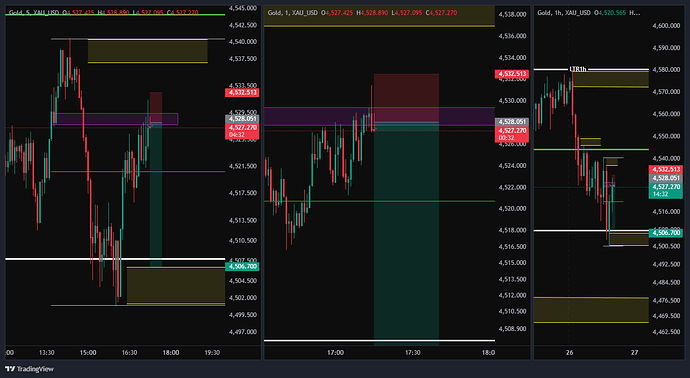The image size is (690, 378).
Task: Click the 13:30 time label
Action: click(x=47, y=352)
